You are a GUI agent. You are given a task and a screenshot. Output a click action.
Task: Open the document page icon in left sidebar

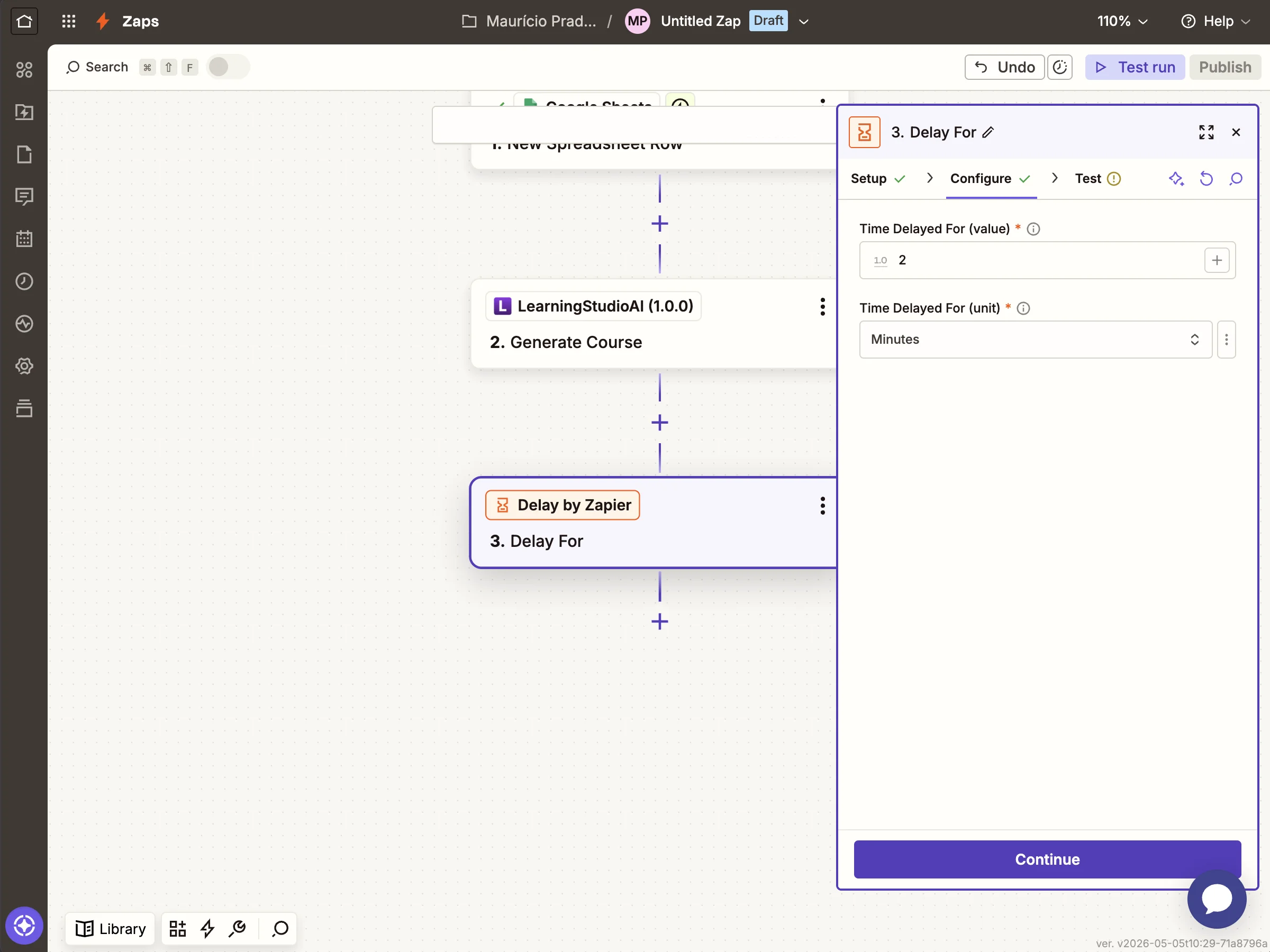[x=24, y=154]
